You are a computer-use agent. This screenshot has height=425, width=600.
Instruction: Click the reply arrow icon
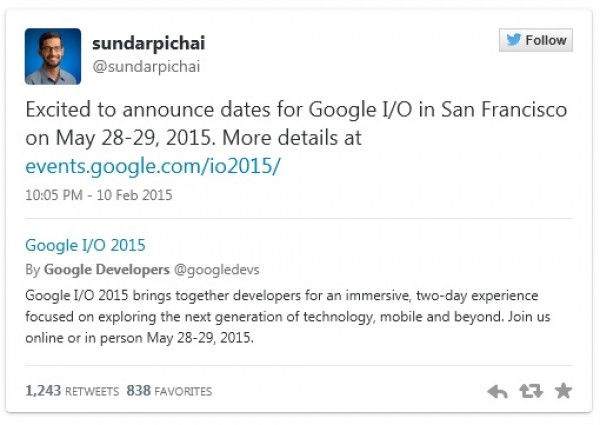tap(497, 391)
